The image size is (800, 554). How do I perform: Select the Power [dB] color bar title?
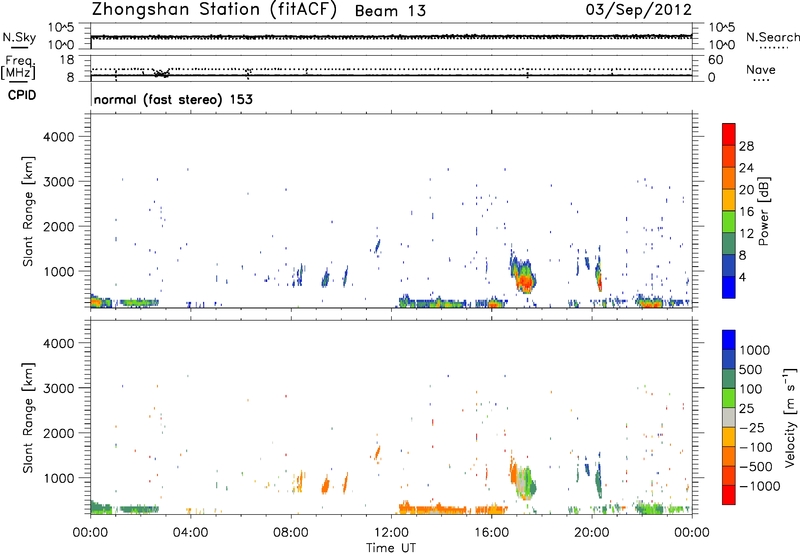pyautogui.click(x=764, y=211)
